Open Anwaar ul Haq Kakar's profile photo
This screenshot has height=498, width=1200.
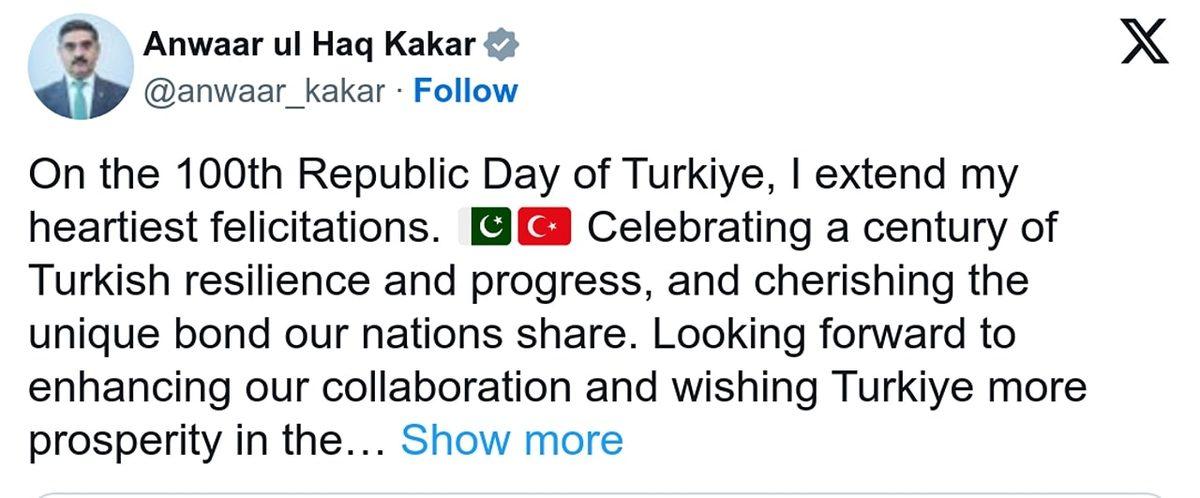[x=81, y=67]
